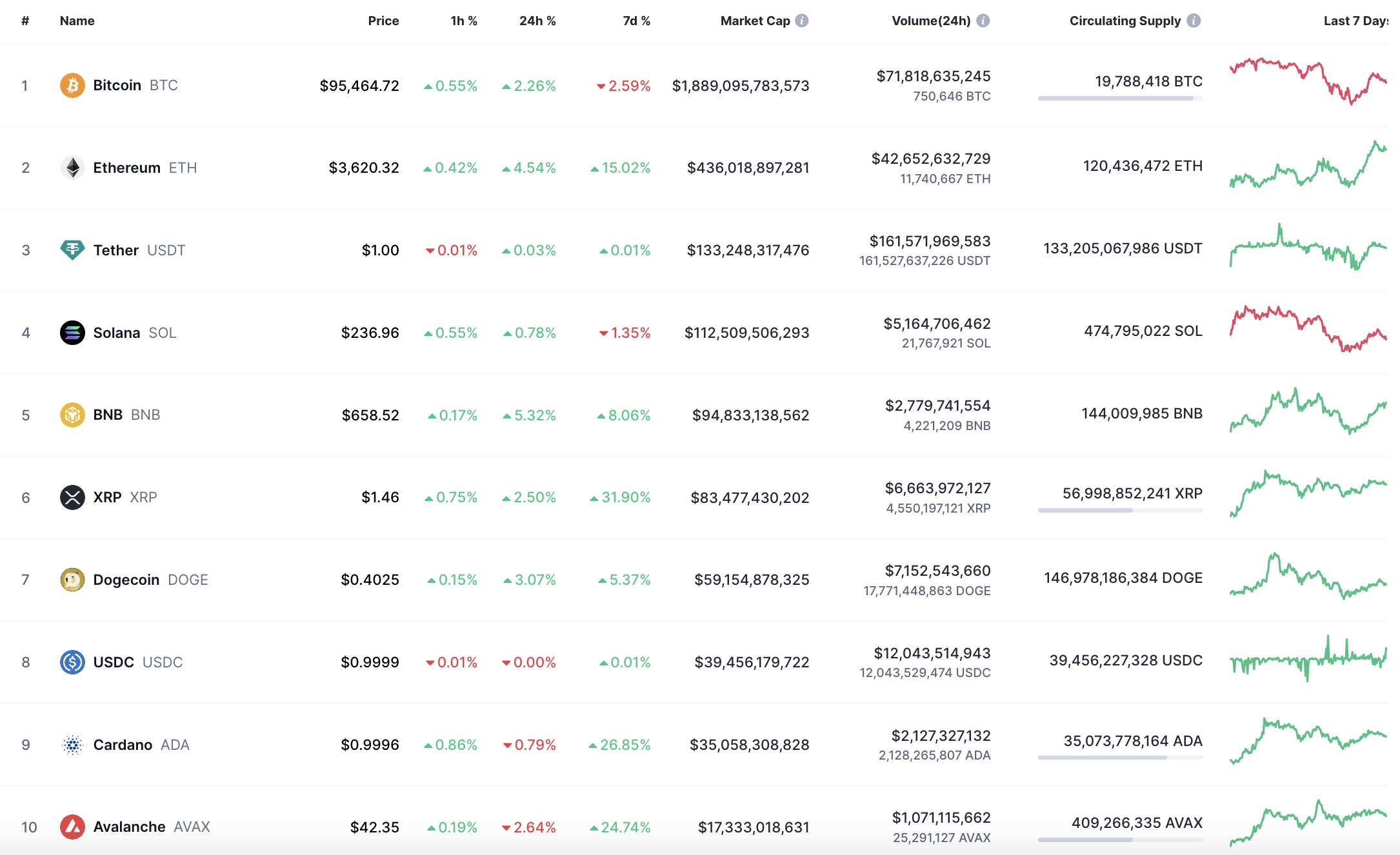
Task: Open the Ethereum 7-day sparkline chart
Action: coord(1308,166)
